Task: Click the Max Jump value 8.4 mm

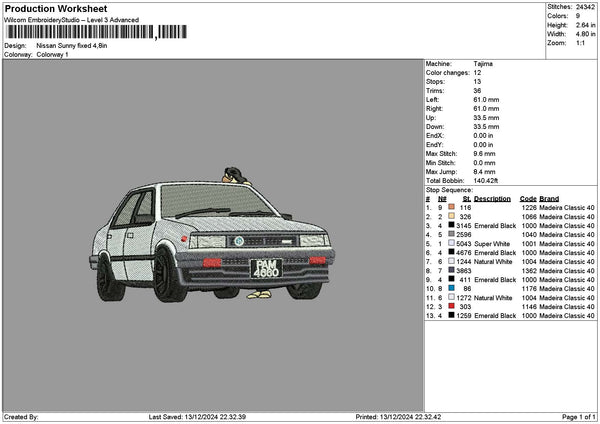Action: click(484, 171)
